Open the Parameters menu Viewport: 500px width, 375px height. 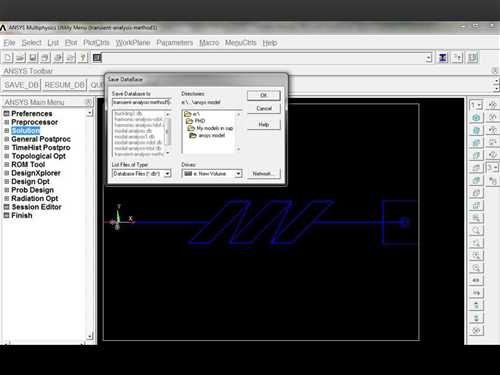coord(175,43)
